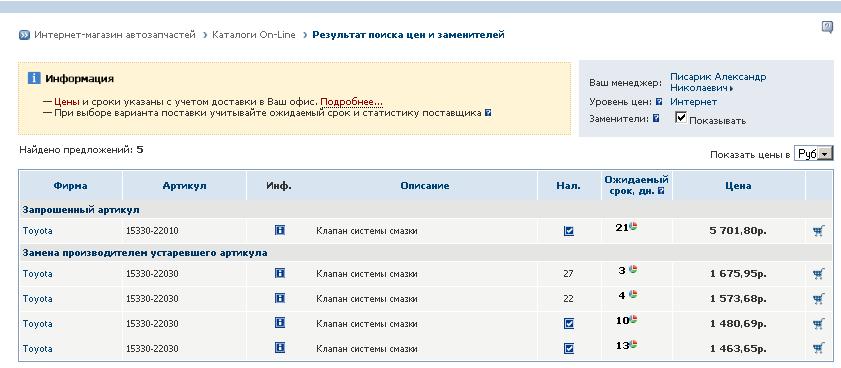Viewport: 841px width, 368px height.
Task: Sort by the Артикул column header
Action: pos(184,186)
